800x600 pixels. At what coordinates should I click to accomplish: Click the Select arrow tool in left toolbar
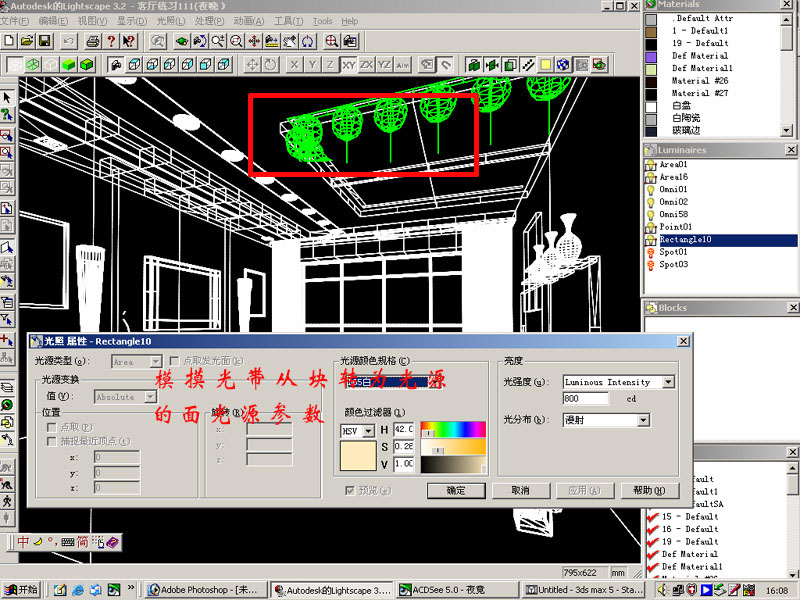7,97
